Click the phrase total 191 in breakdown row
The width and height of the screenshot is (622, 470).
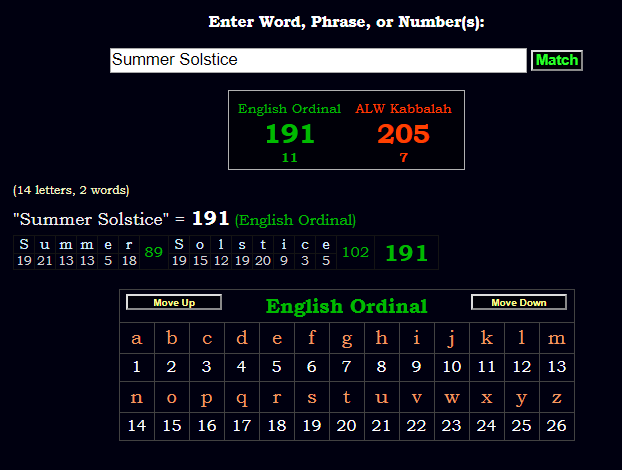[x=406, y=254]
